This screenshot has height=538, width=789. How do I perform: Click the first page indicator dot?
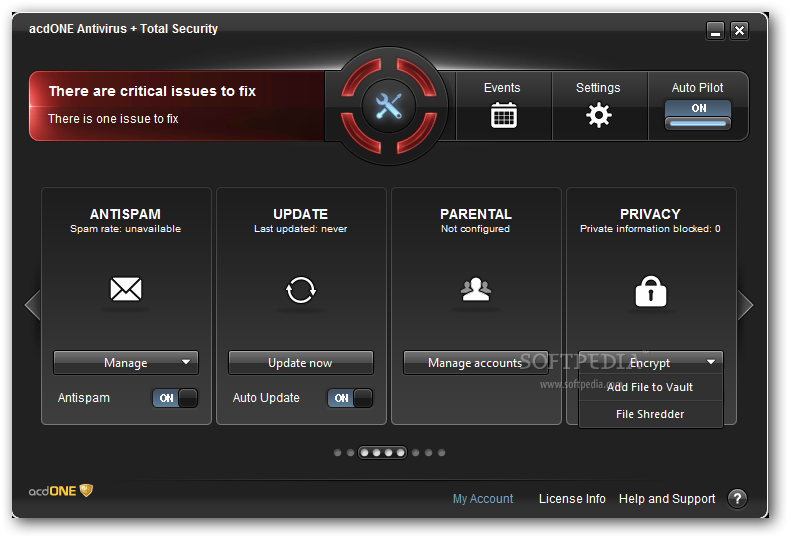coord(338,453)
